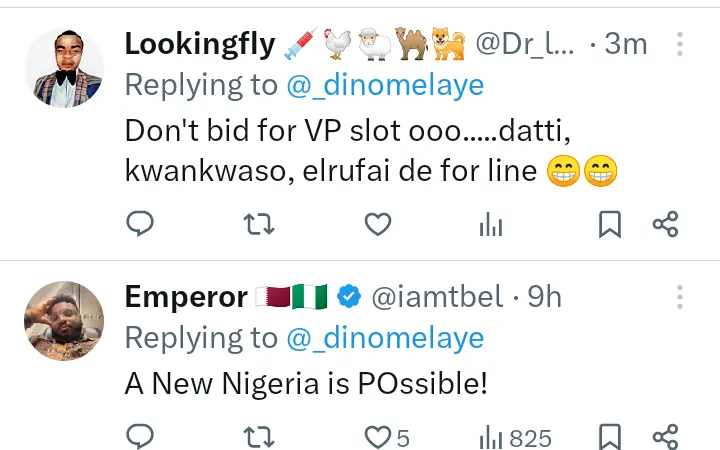Share Lookingfly's tweet
The image size is (720, 450).
666,225
